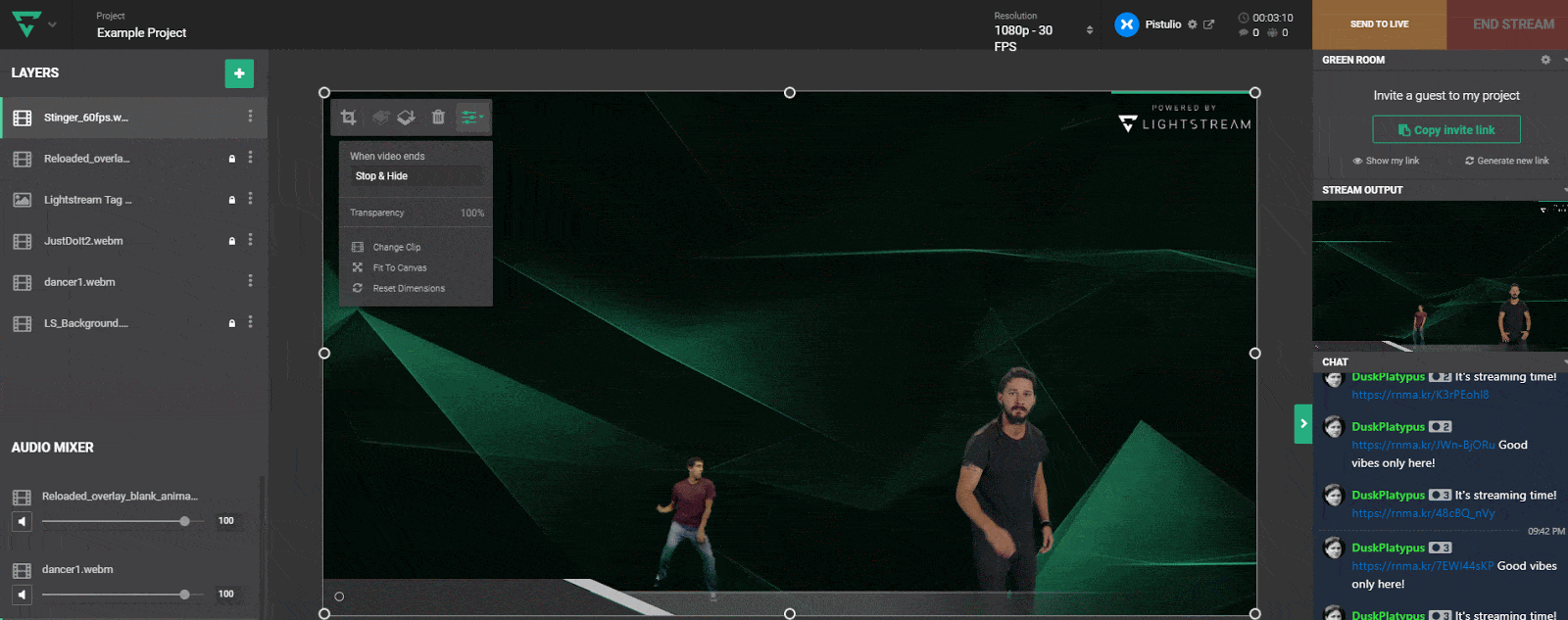The image size is (1568, 620).
Task: Open options for Reloaded_overla layer
Action: 250,157
